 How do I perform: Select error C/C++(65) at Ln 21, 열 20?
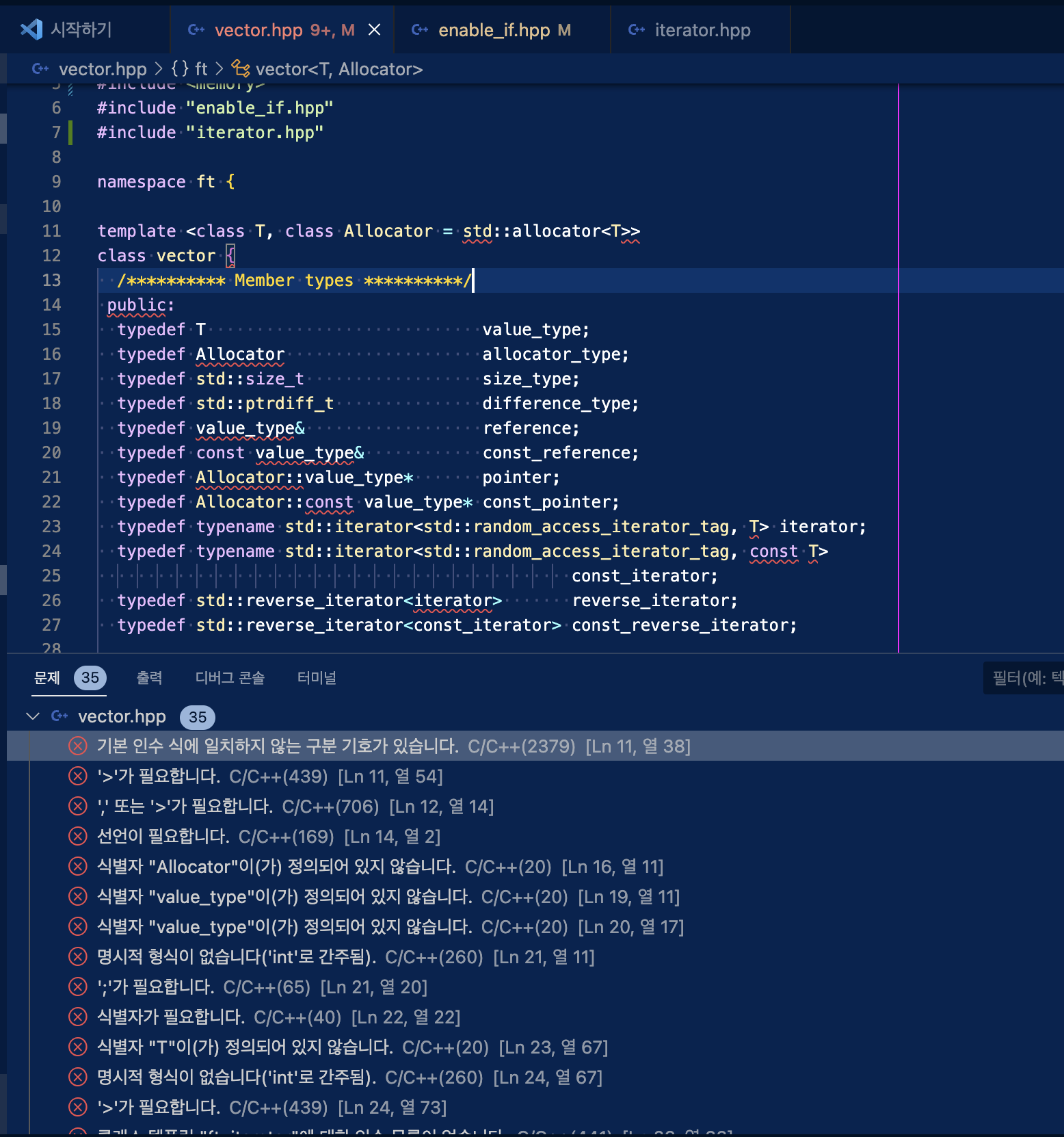click(x=535, y=986)
